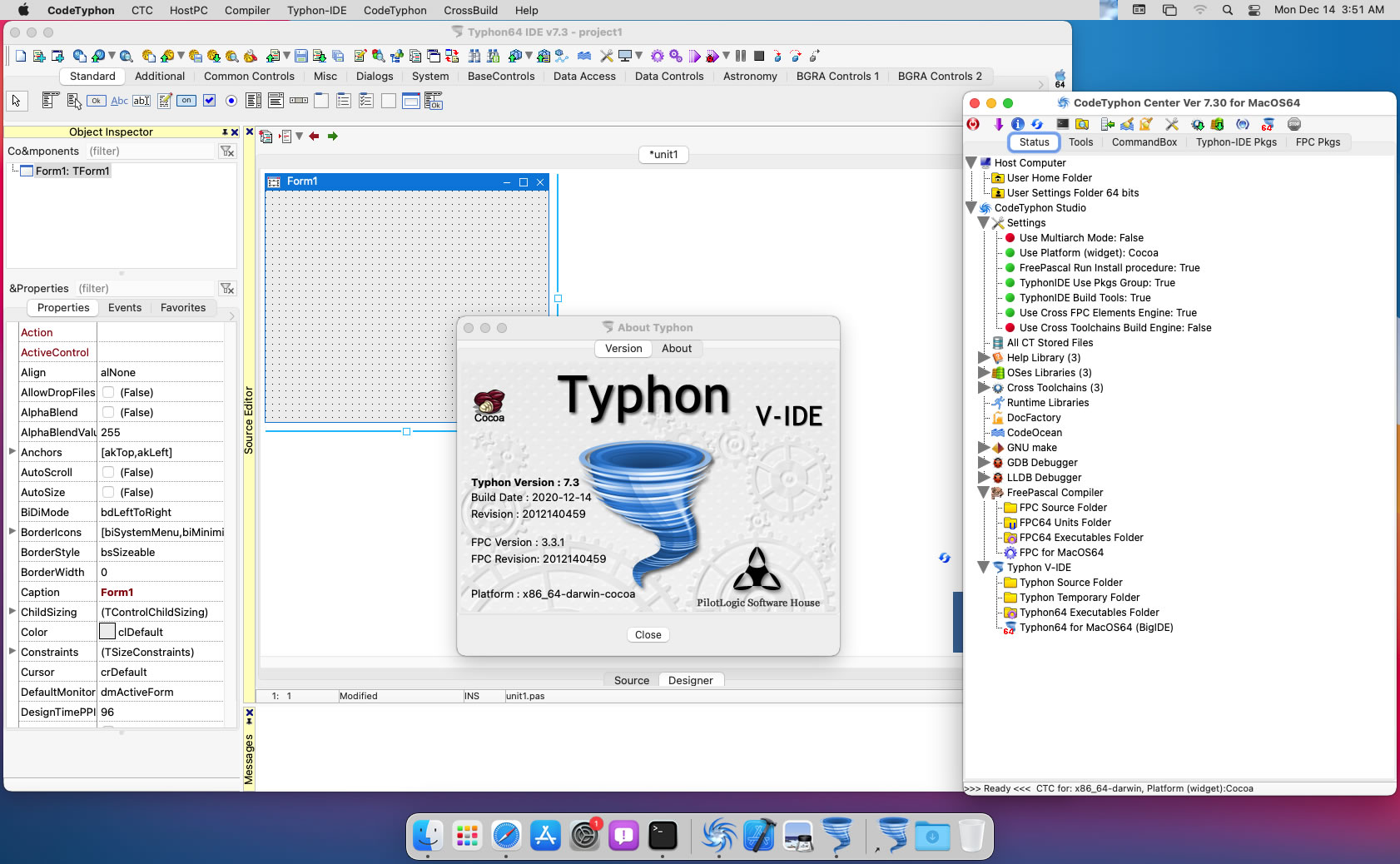Switch to the Additional component tab

(x=160, y=76)
